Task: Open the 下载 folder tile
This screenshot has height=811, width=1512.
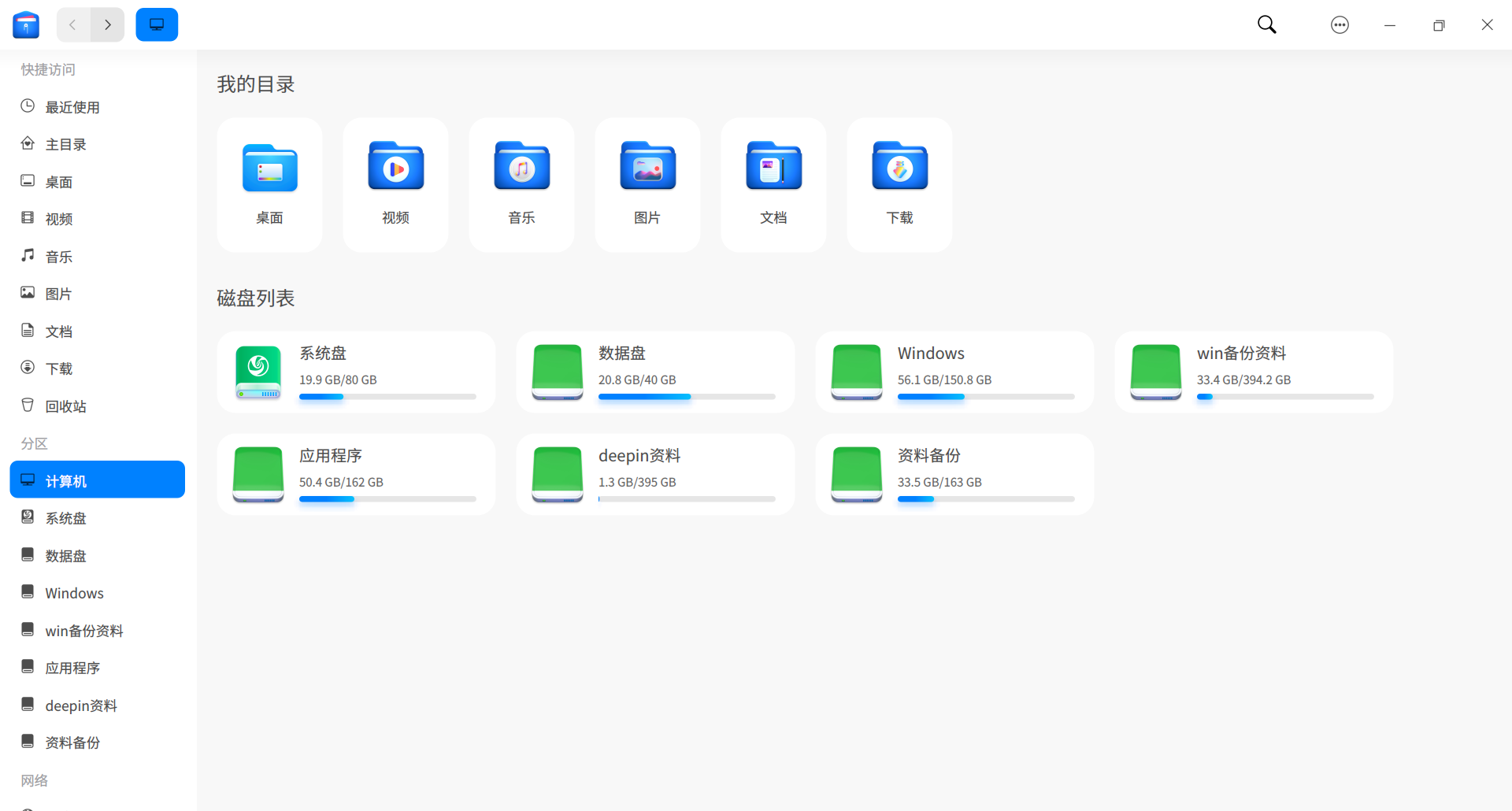Action: [899, 184]
